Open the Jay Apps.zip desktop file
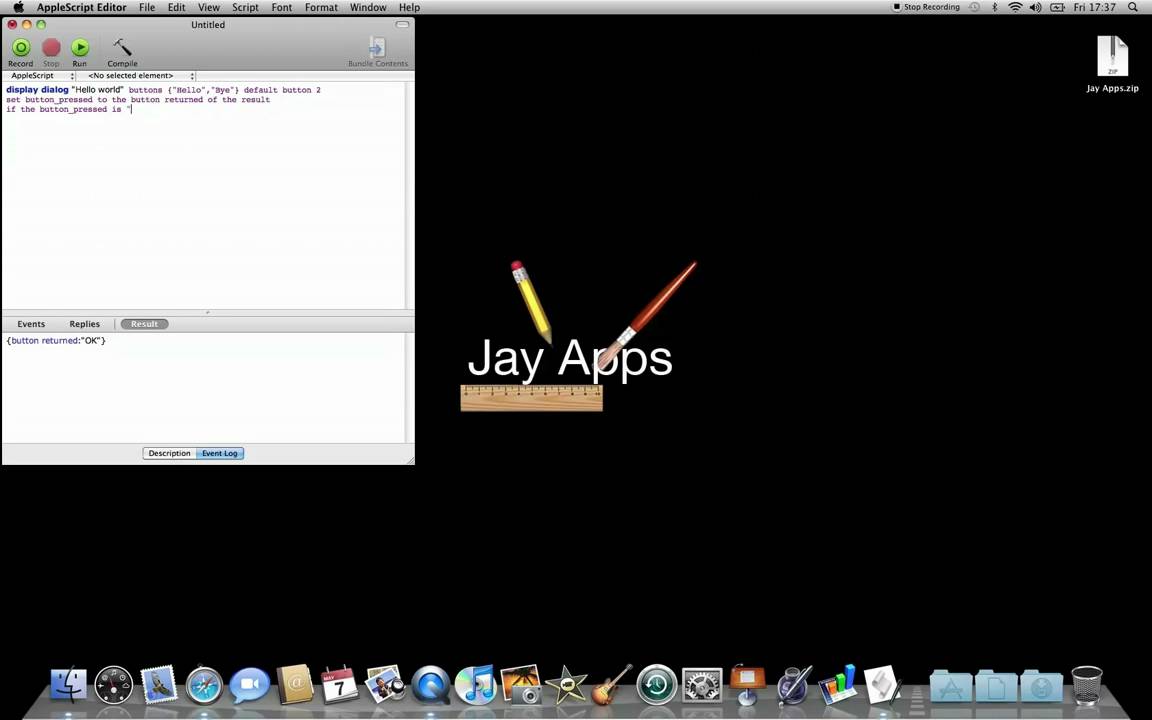This screenshot has width=1152, height=720. (1112, 64)
